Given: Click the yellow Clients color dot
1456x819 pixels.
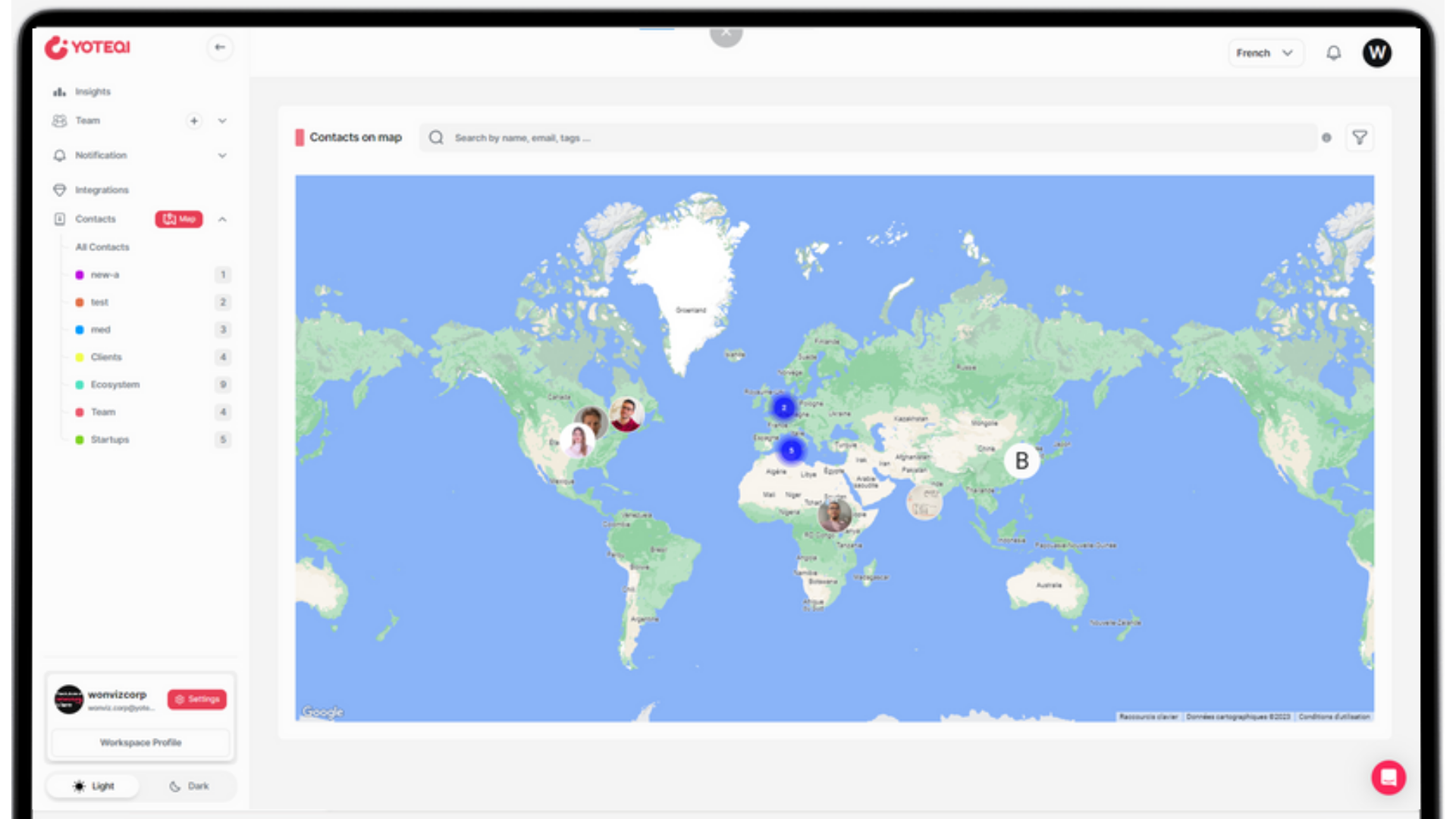Looking at the screenshot, I should 80,357.
